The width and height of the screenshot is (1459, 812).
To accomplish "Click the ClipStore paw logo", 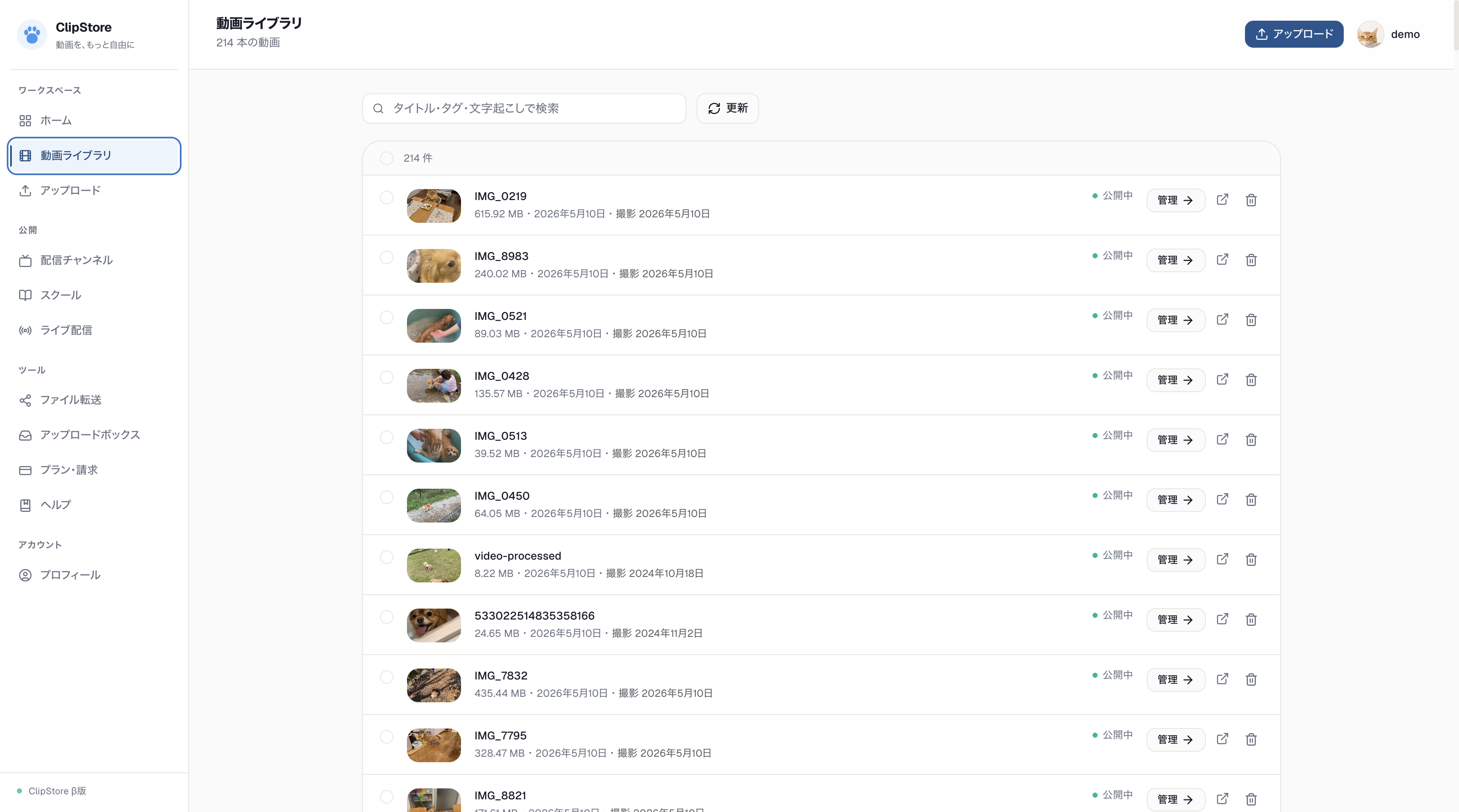I will point(32,35).
